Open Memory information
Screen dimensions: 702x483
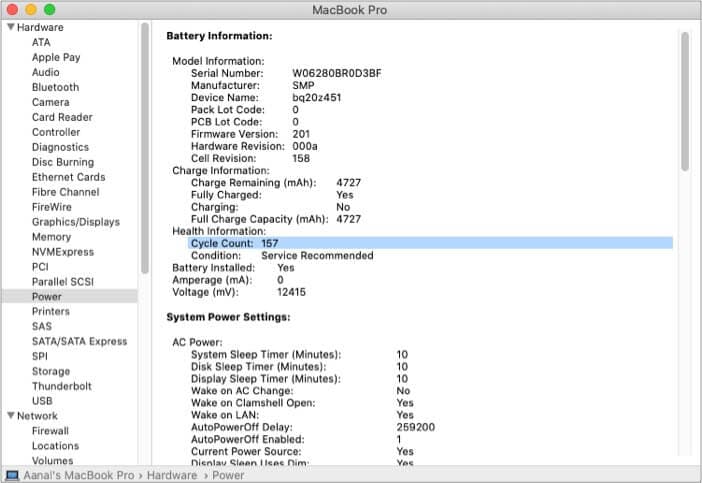tap(51, 237)
